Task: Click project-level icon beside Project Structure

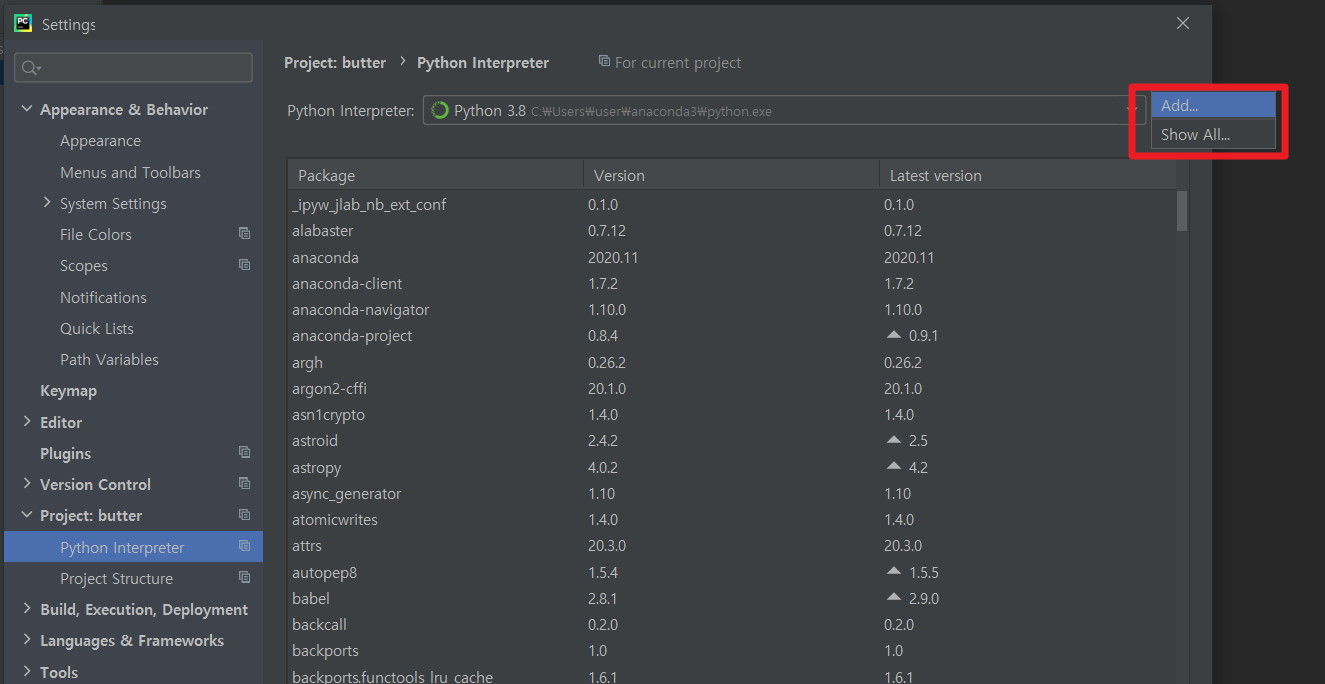Action: [244, 578]
